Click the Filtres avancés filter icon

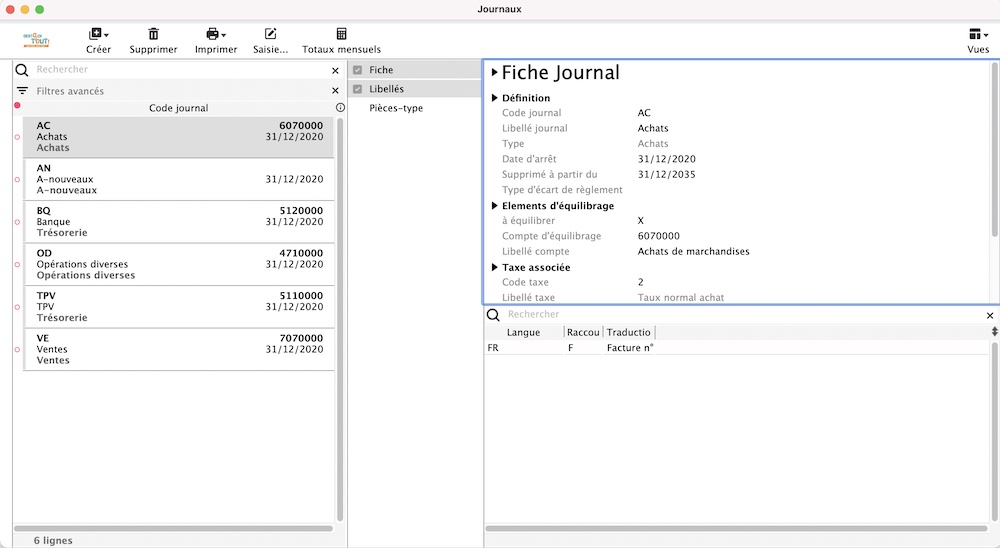[22, 91]
